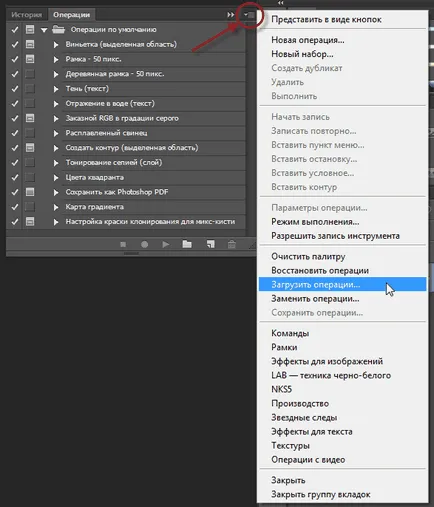The height and width of the screenshot is (507, 434).
Task: Open the Actions panel flyout menu icon
Action: (x=249, y=15)
